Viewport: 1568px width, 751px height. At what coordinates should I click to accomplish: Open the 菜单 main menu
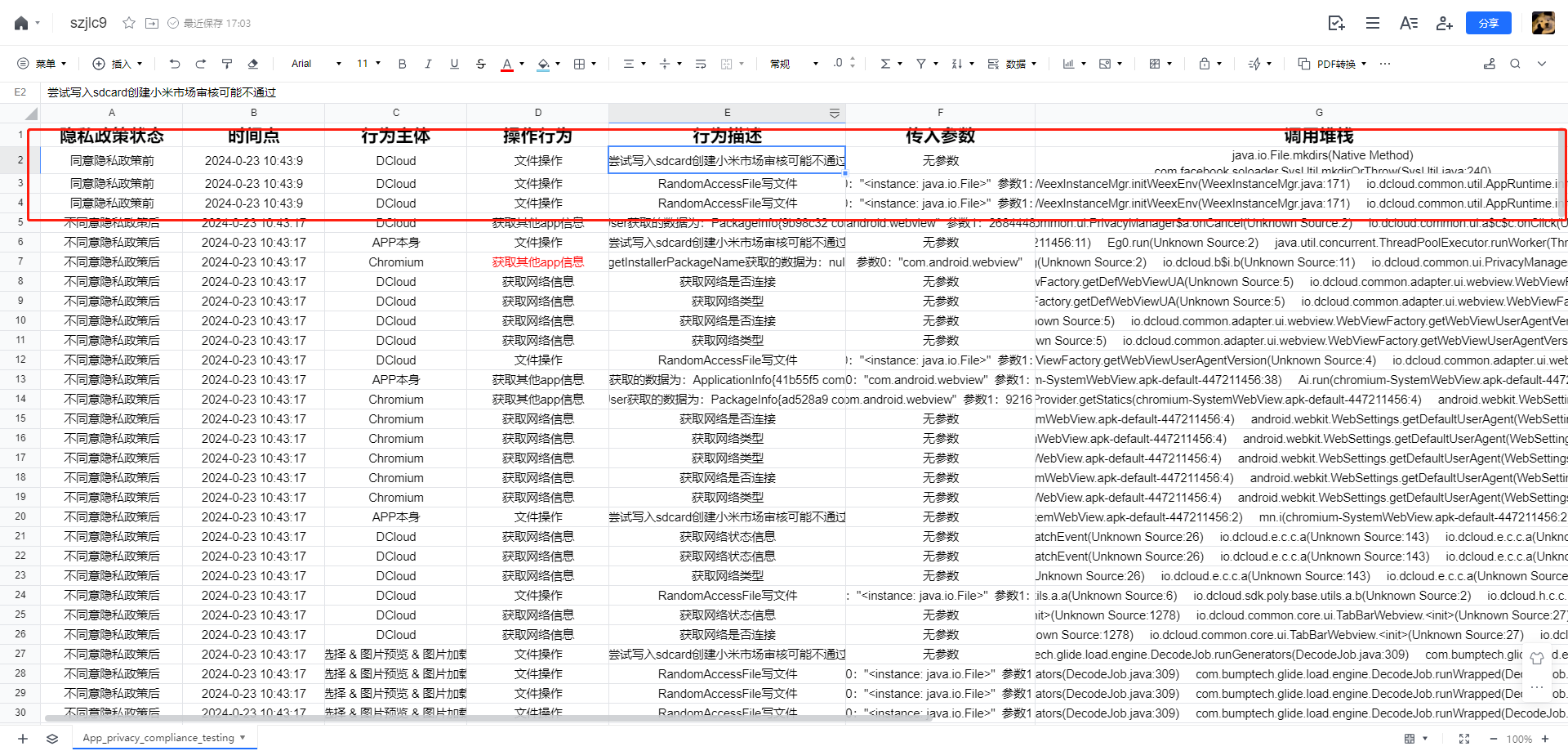[x=42, y=64]
